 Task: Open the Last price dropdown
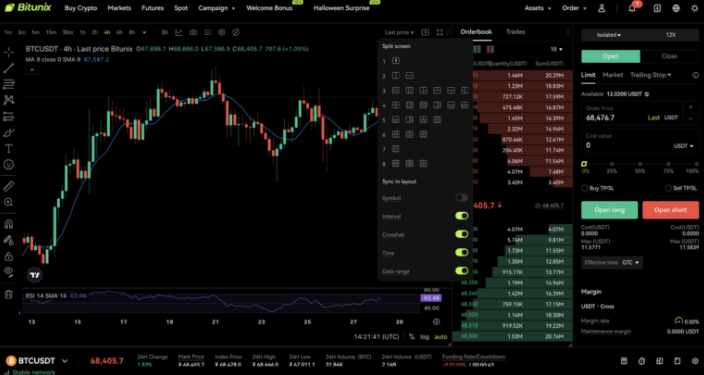[x=399, y=32]
